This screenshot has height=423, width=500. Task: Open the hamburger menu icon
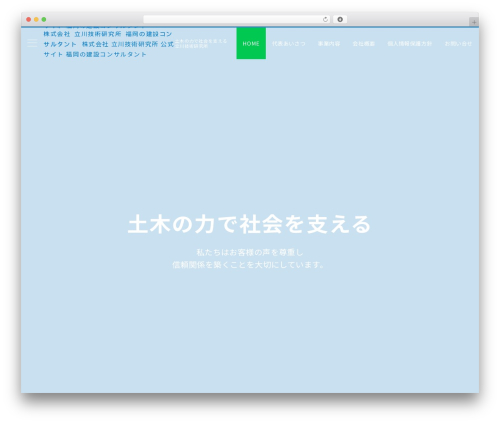point(32,43)
